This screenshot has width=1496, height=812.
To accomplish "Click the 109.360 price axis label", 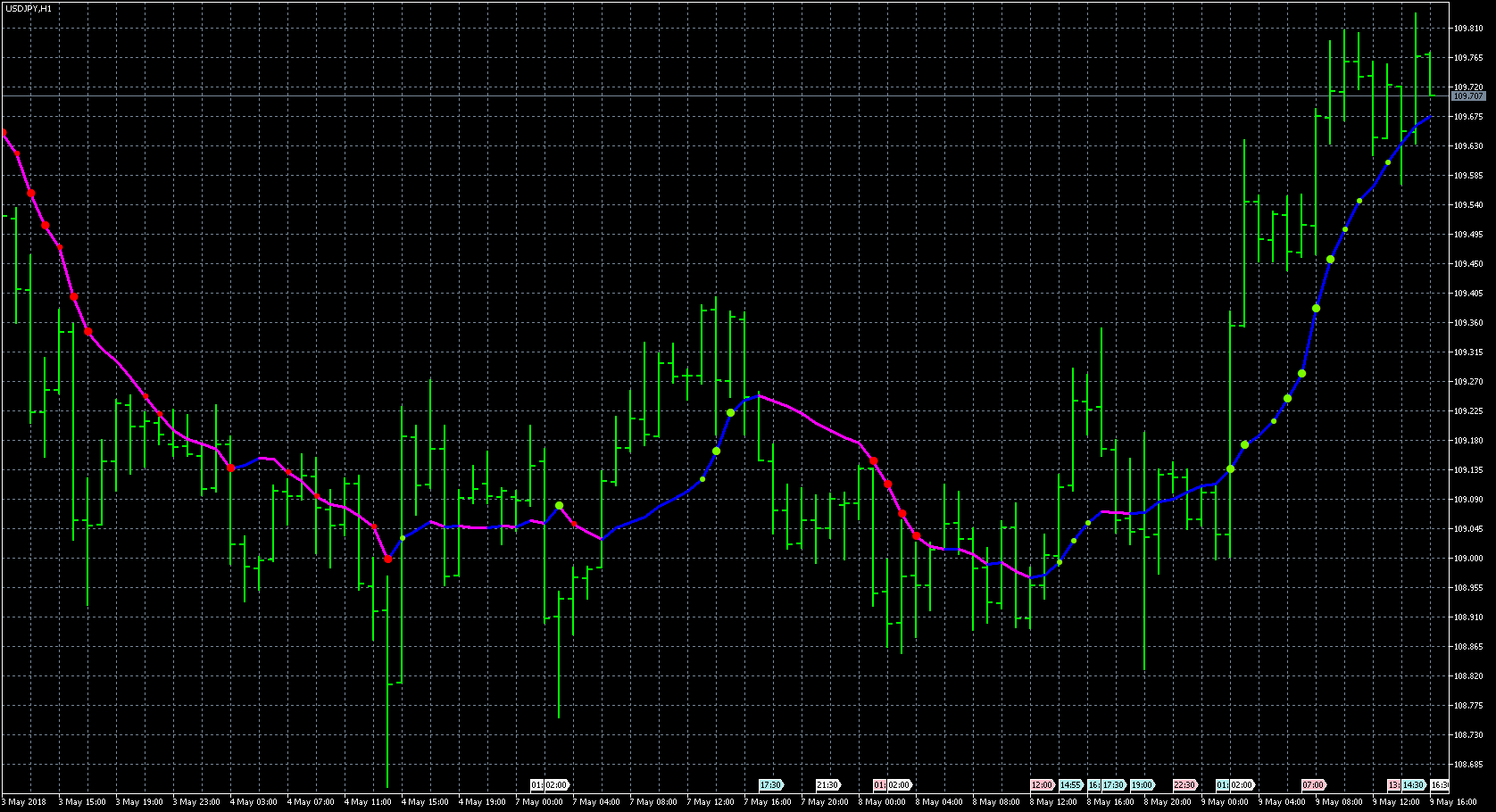I will 1468,323.
